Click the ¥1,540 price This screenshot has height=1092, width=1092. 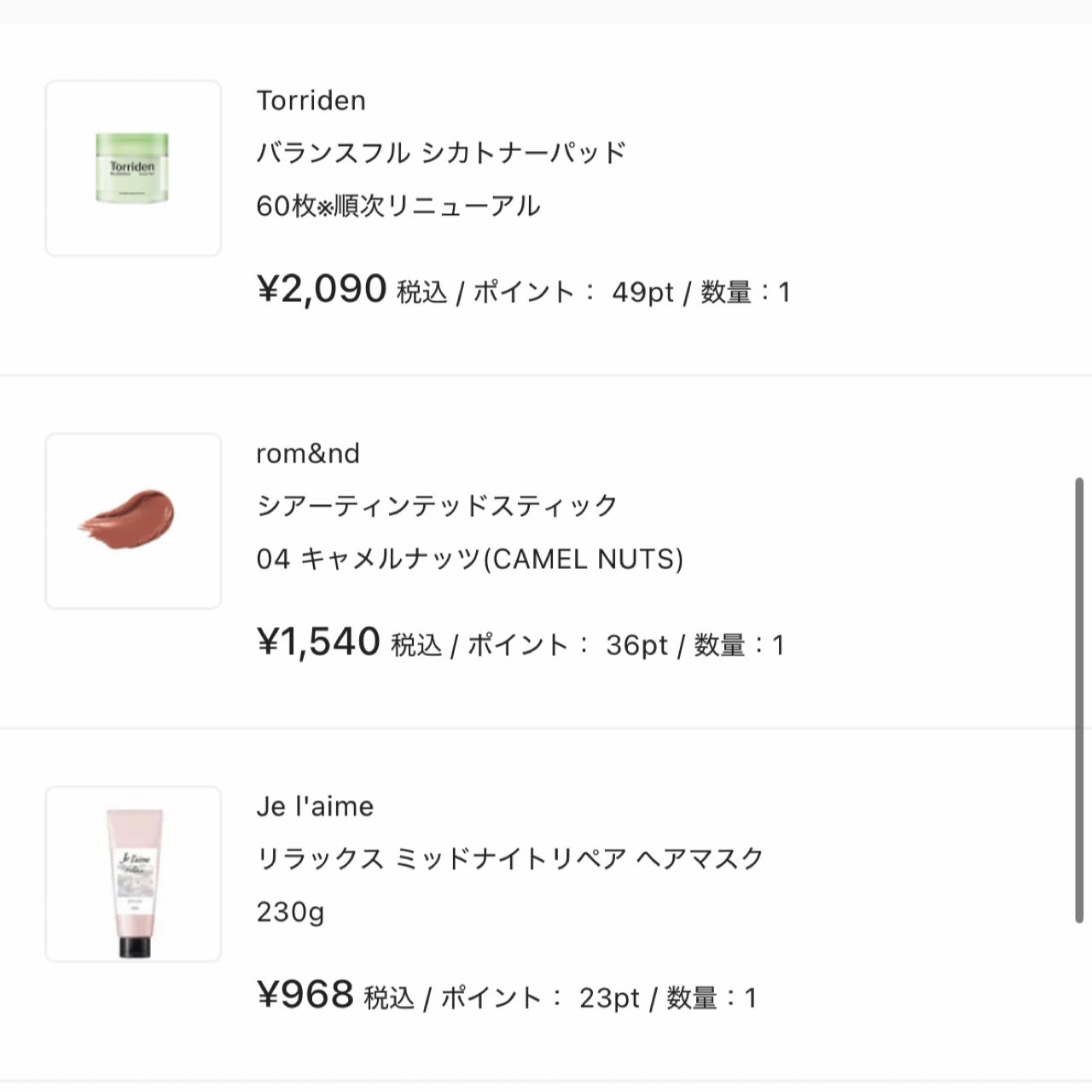[318, 642]
